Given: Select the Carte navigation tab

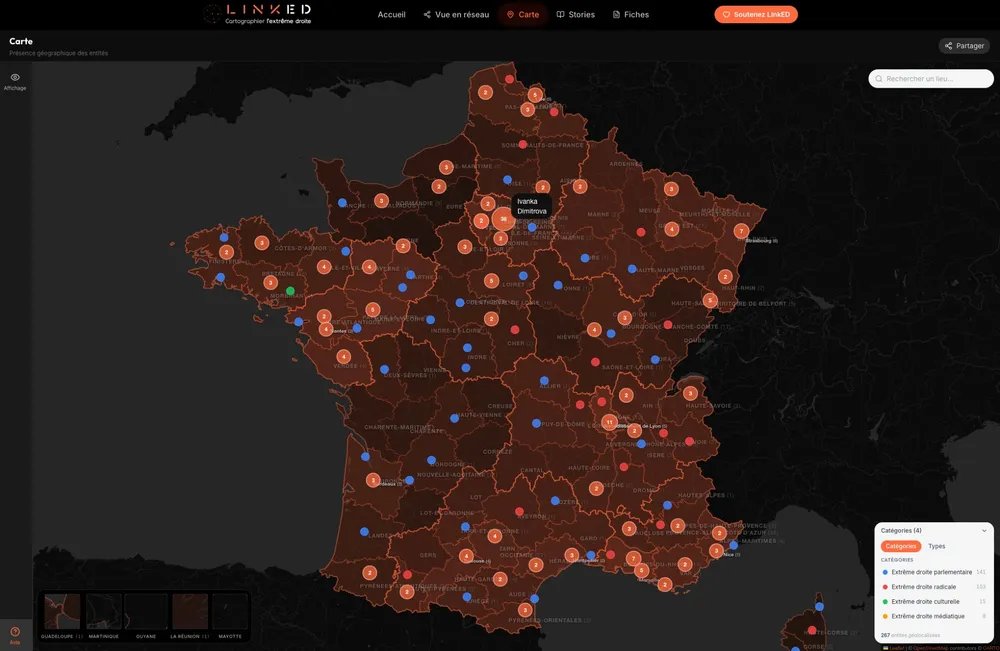Looking at the screenshot, I should click(x=522, y=14).
